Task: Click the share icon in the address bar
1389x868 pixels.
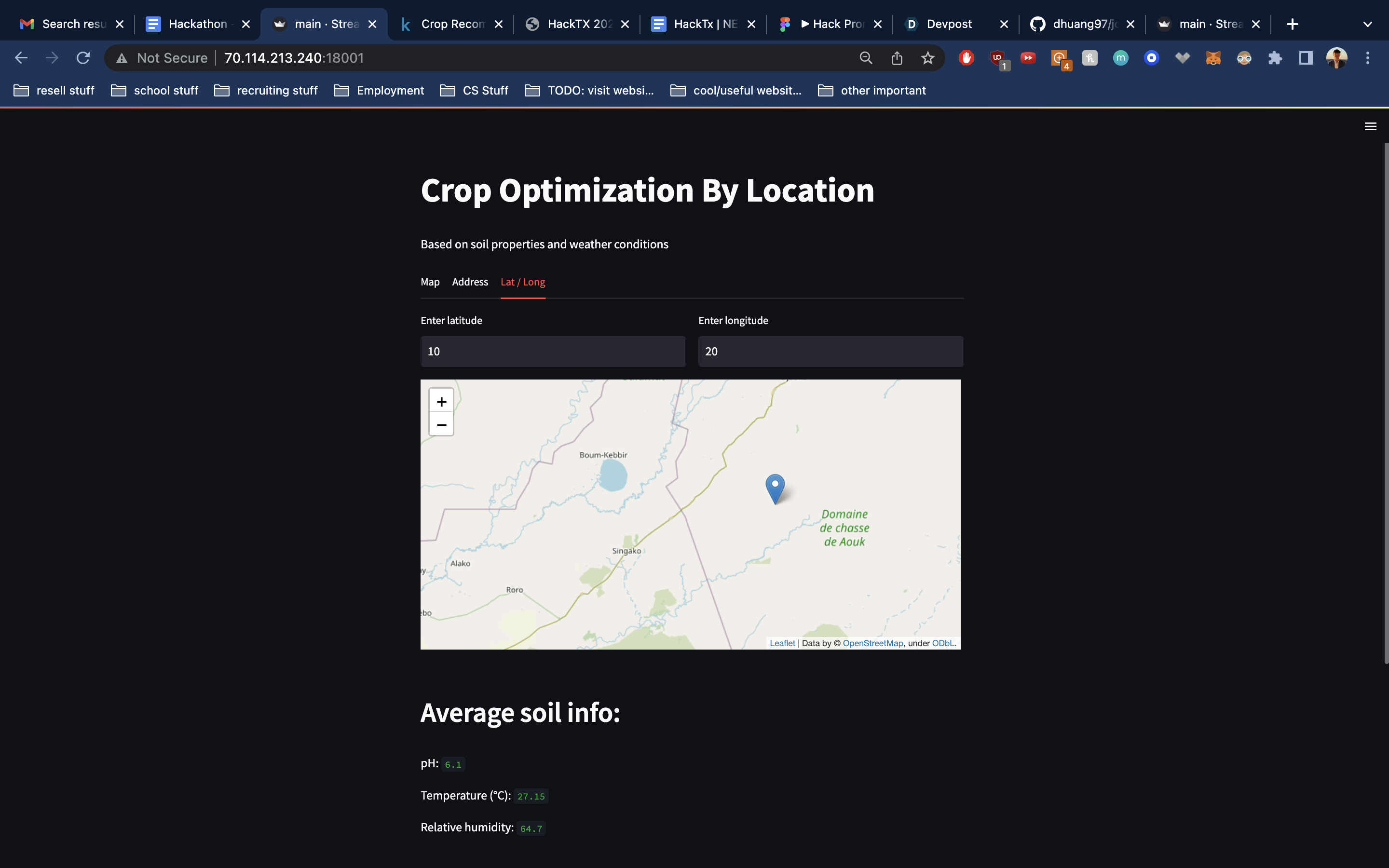Action: click(897, 58)
